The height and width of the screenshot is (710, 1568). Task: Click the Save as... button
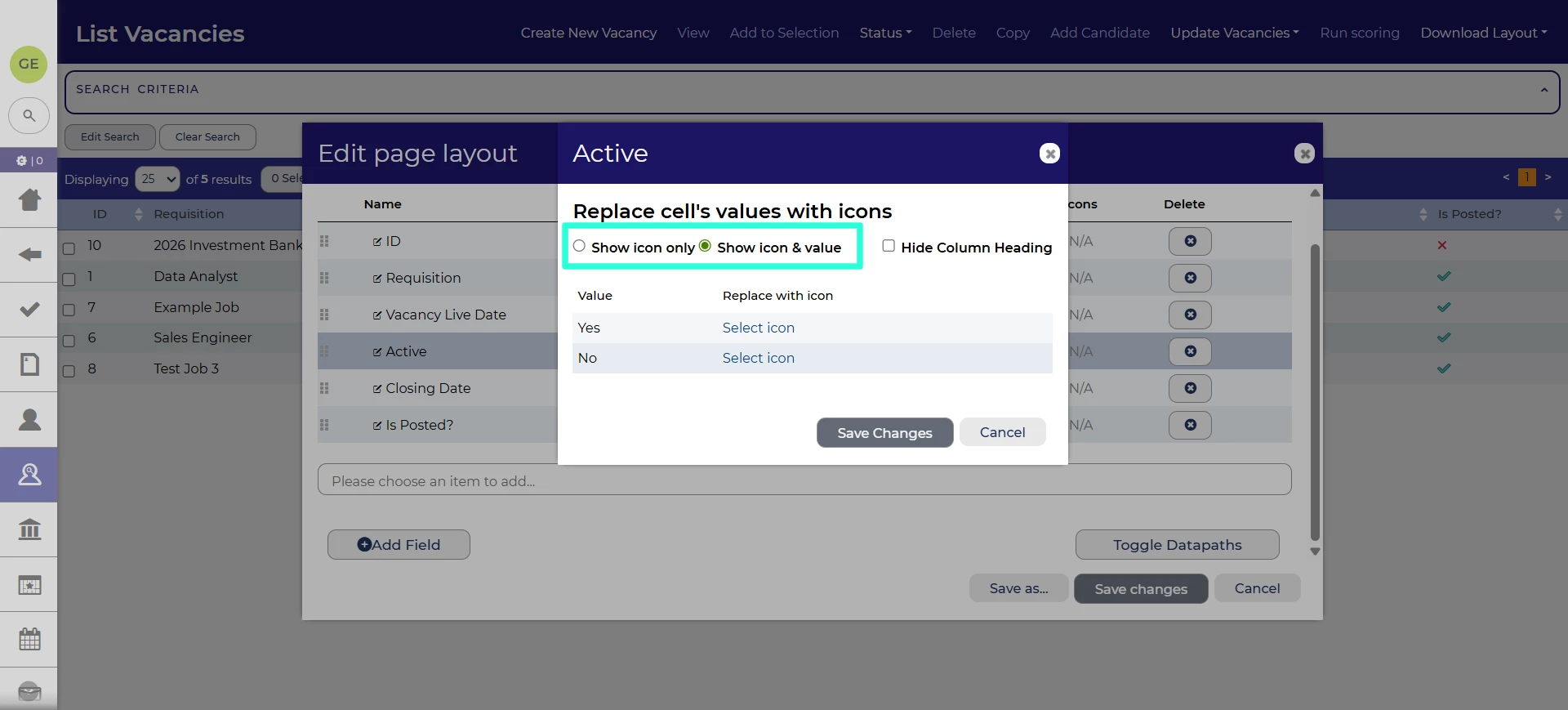pos(1018,588)
